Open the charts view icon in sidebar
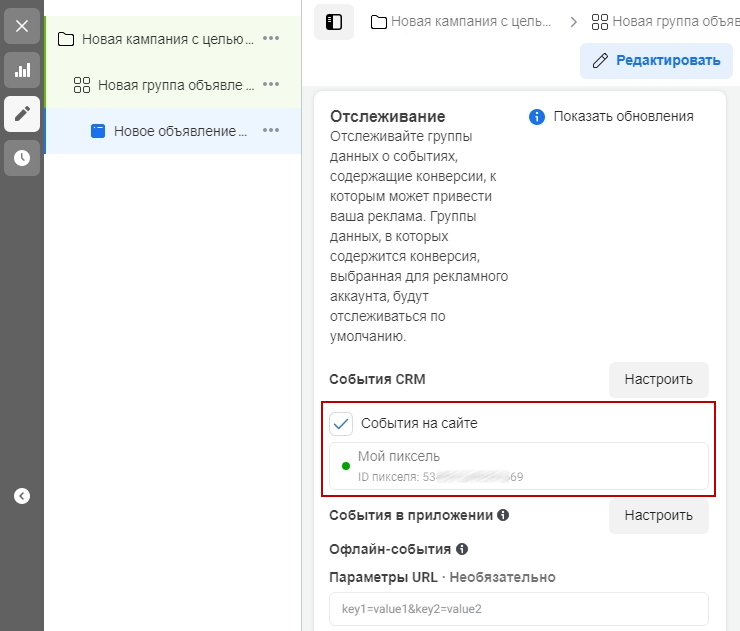Viewport: 740px width, 631px height. (22, 70)
